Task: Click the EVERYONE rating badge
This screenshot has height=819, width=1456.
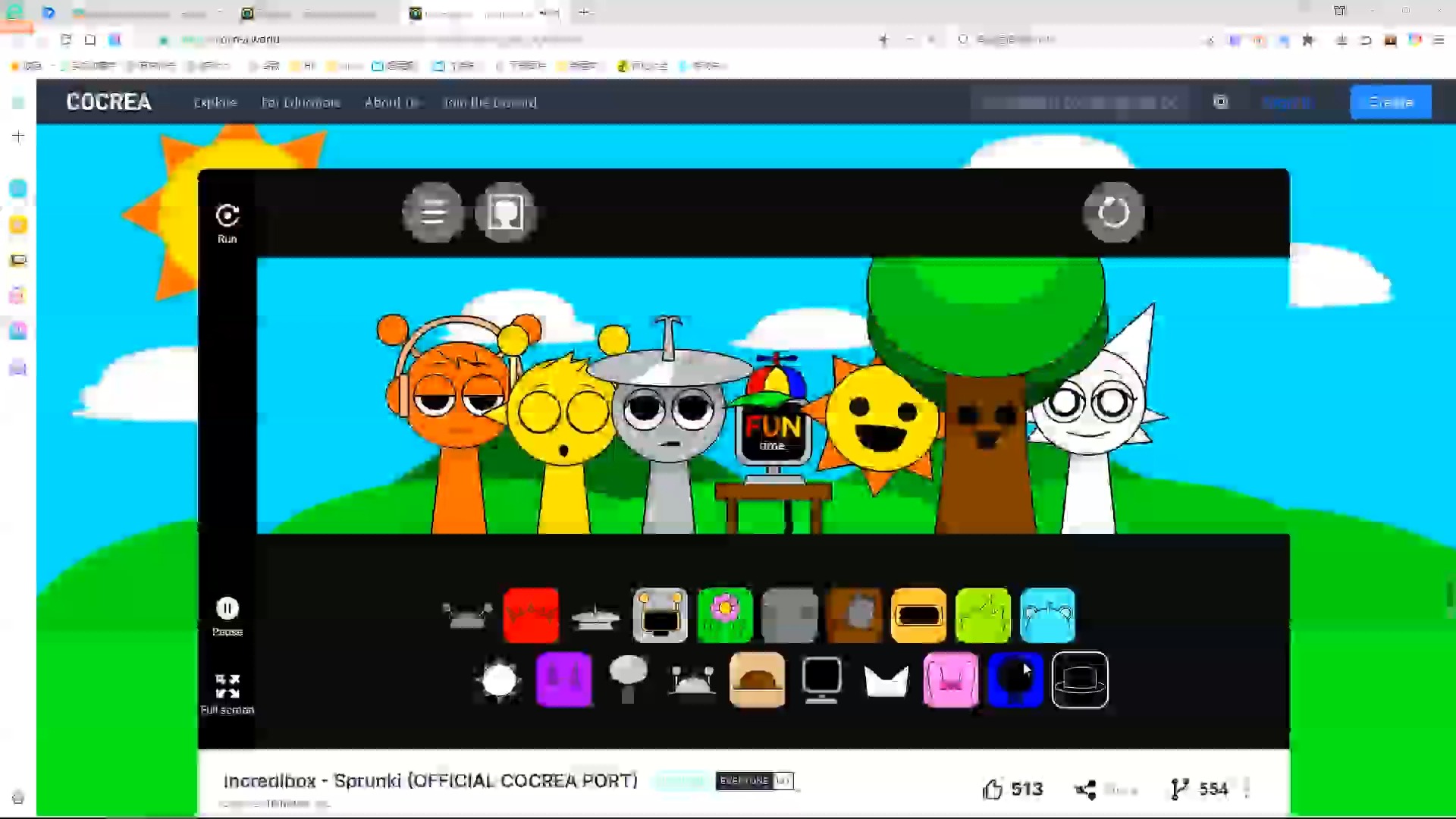Action: (x=755, y=780)
